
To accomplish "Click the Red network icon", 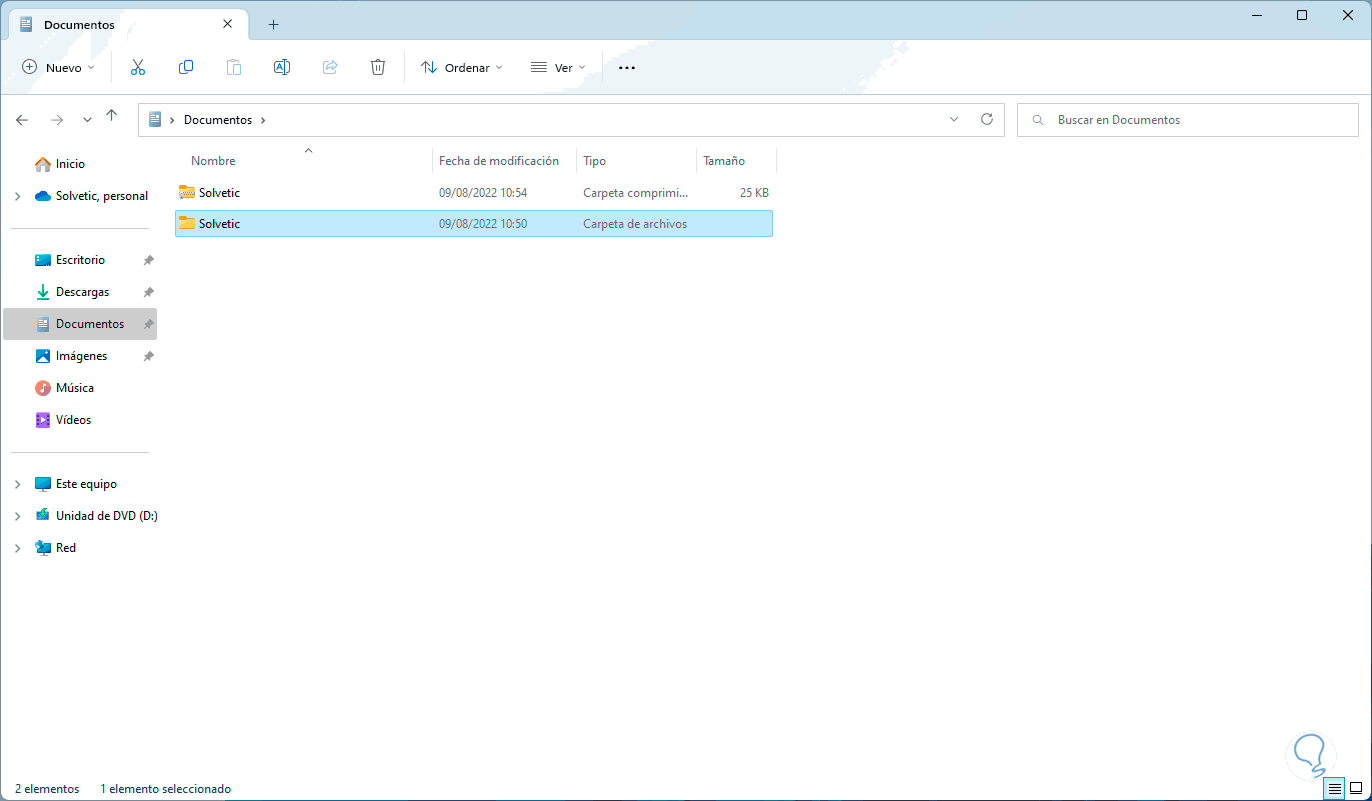I will pyautogui.click(x=43, y=548).
